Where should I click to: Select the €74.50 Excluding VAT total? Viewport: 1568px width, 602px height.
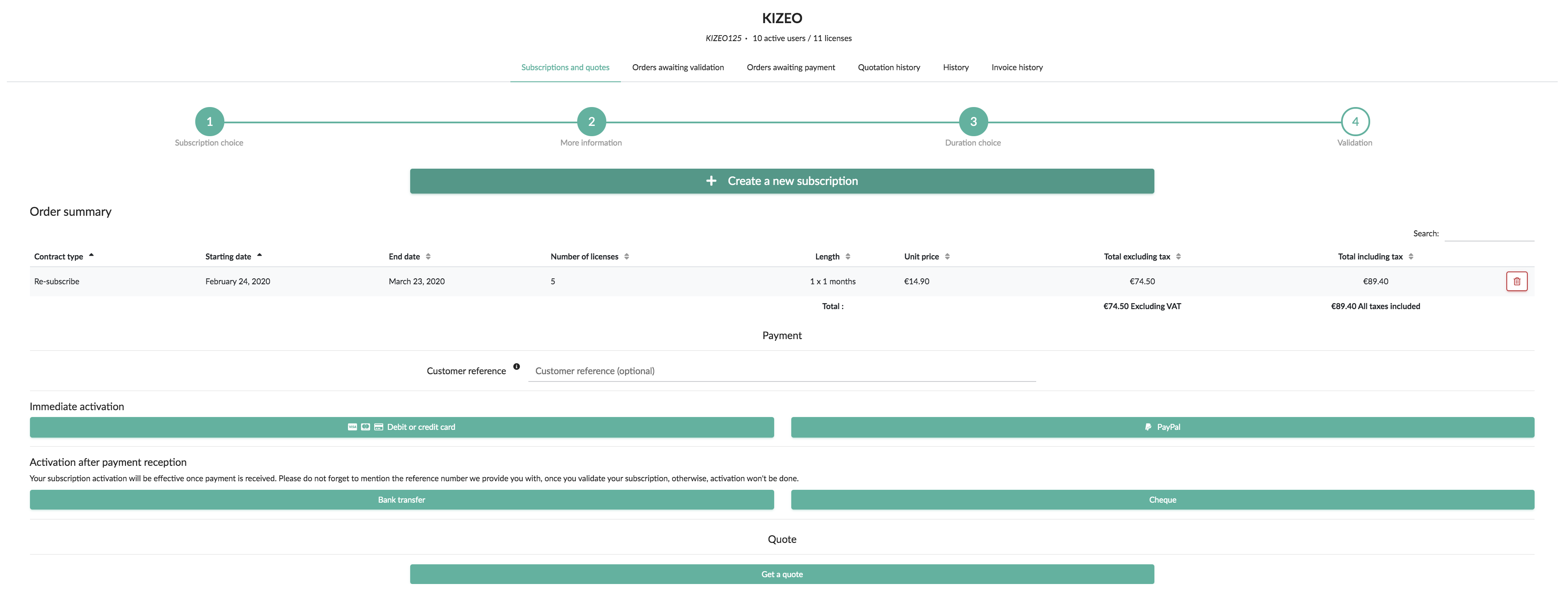coord(1142,306)
